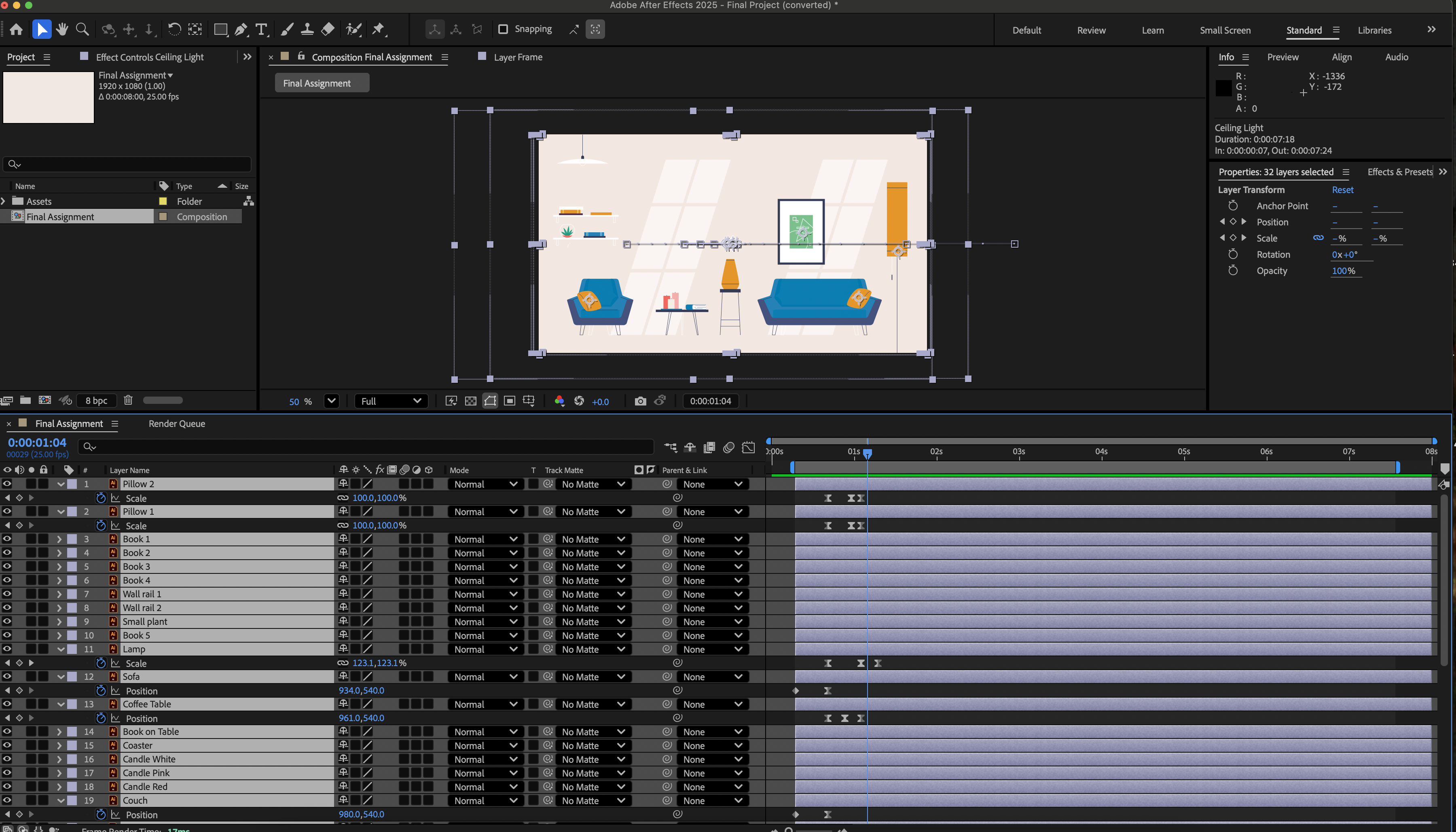Create a new composition icon in Project panel
This screenshot has height=832, width=1456.
tap(44, 400)
